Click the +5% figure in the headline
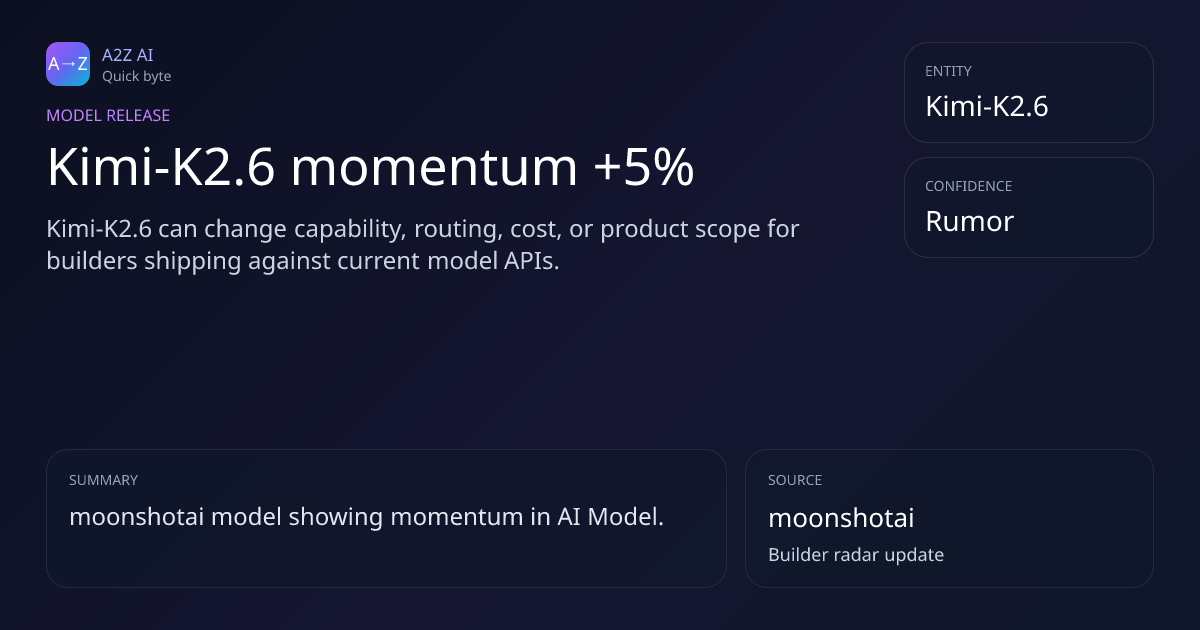Viewport: 1200px width, 630px height. click(x=643, y=168)
